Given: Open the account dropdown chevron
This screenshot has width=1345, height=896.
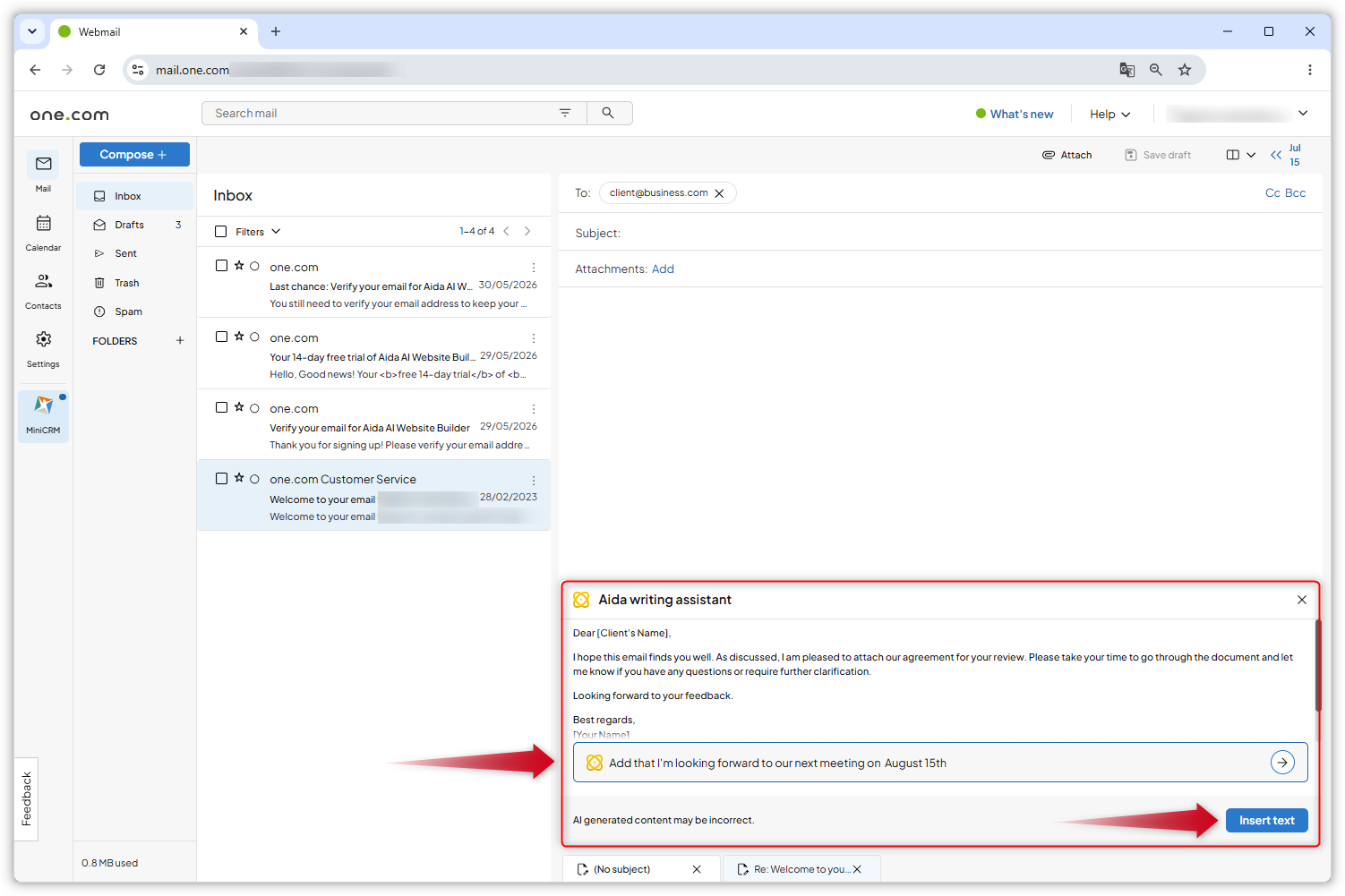Looking at the screenshot, I should point(1303,113).
